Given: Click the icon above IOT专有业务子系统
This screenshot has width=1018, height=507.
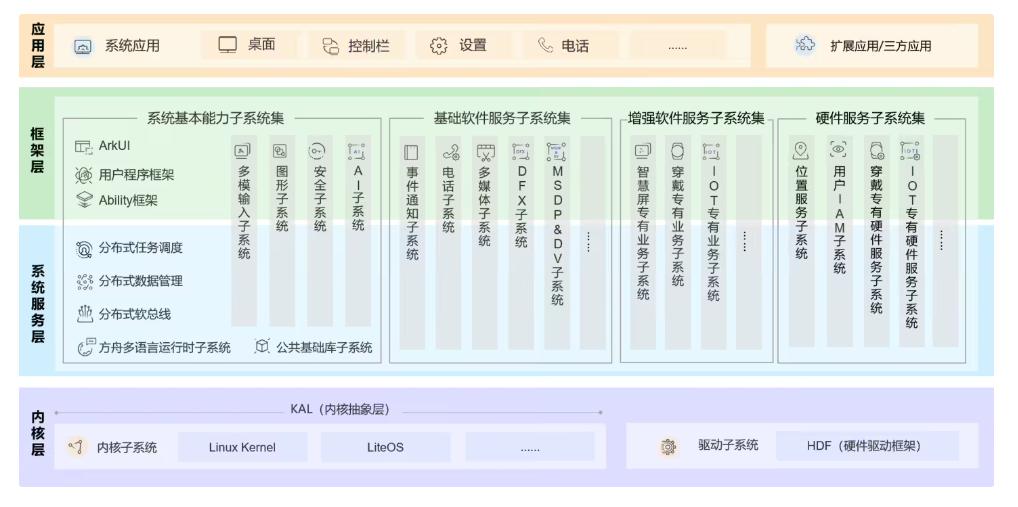Looking at the screenshot, I should coord(711,152).
